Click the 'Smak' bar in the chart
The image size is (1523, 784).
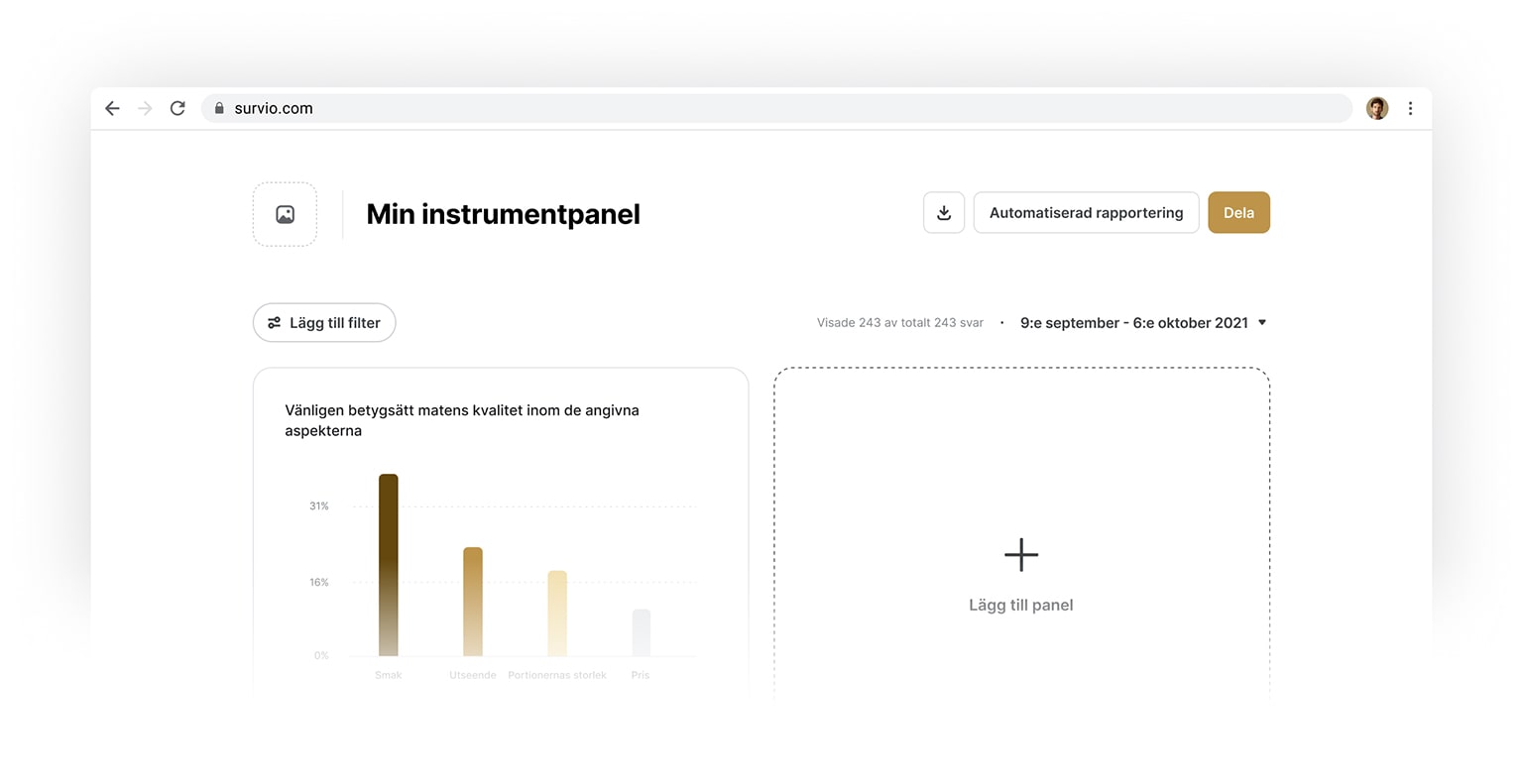[388, 565]
